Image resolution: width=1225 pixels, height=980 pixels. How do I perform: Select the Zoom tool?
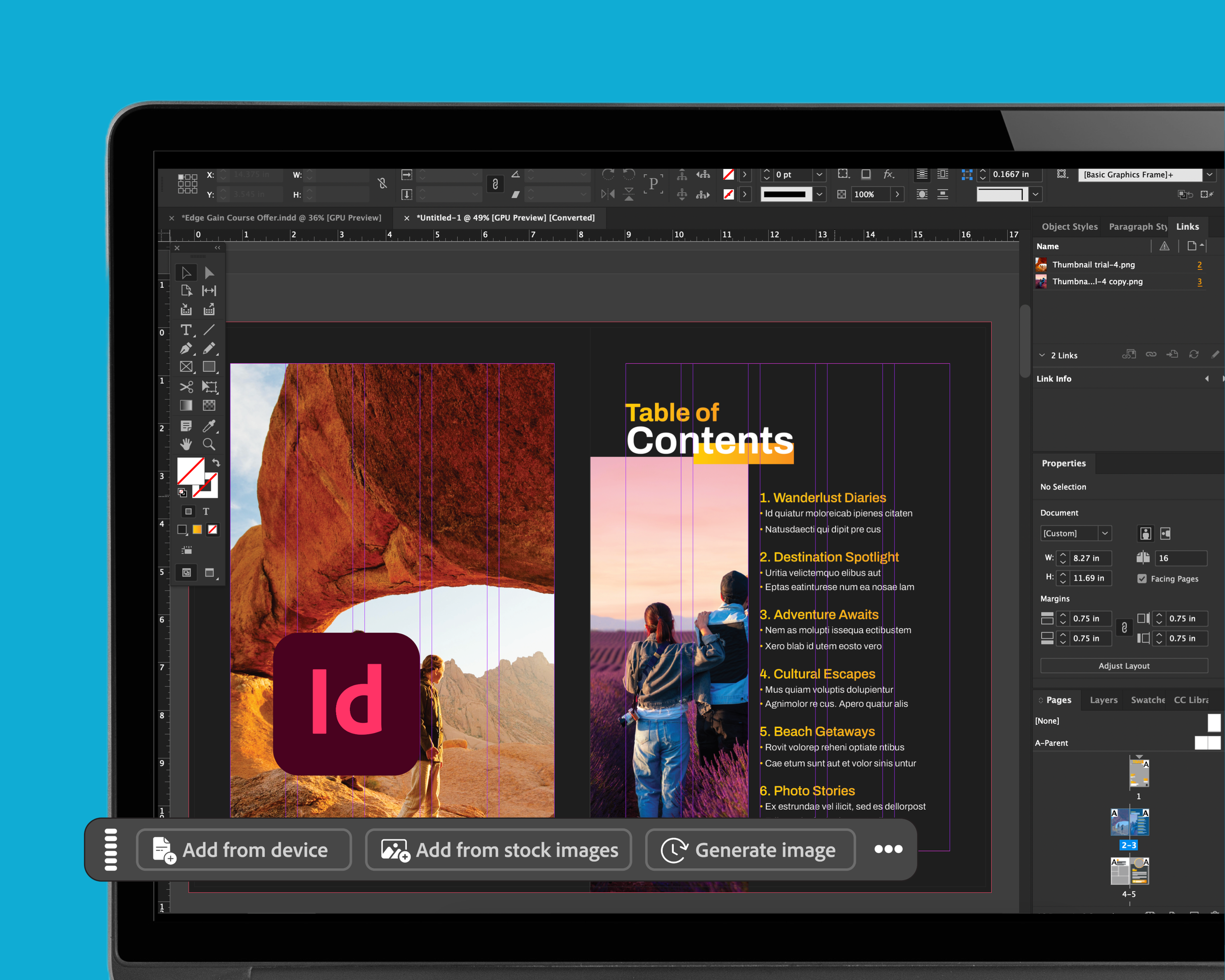pos(209,444)
